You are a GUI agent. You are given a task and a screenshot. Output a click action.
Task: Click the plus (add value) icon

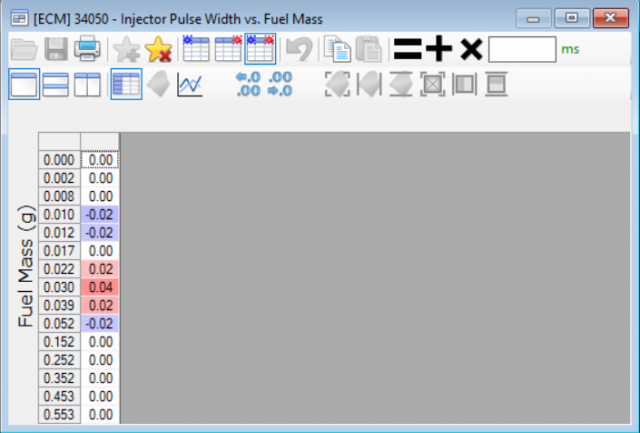coord(438,48)
